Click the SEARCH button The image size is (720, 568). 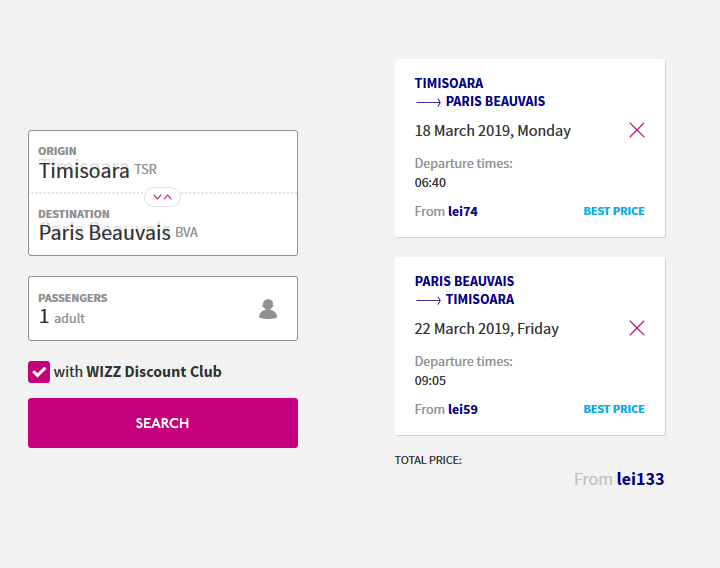[x=163, y=423]
